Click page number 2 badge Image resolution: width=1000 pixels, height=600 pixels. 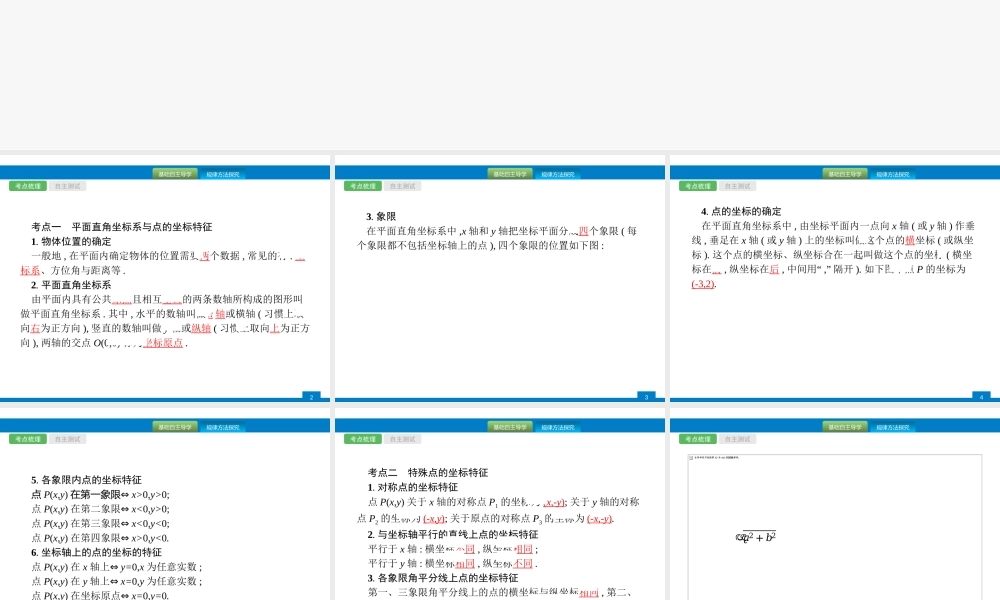311,397
